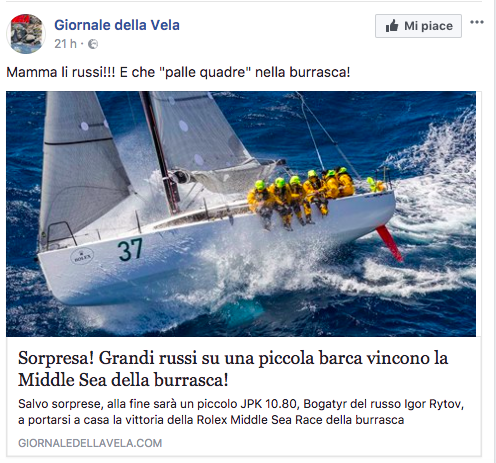Click the 21 h post timestamp
This screenshot has width=496, height=463.
tap(65, 44)
